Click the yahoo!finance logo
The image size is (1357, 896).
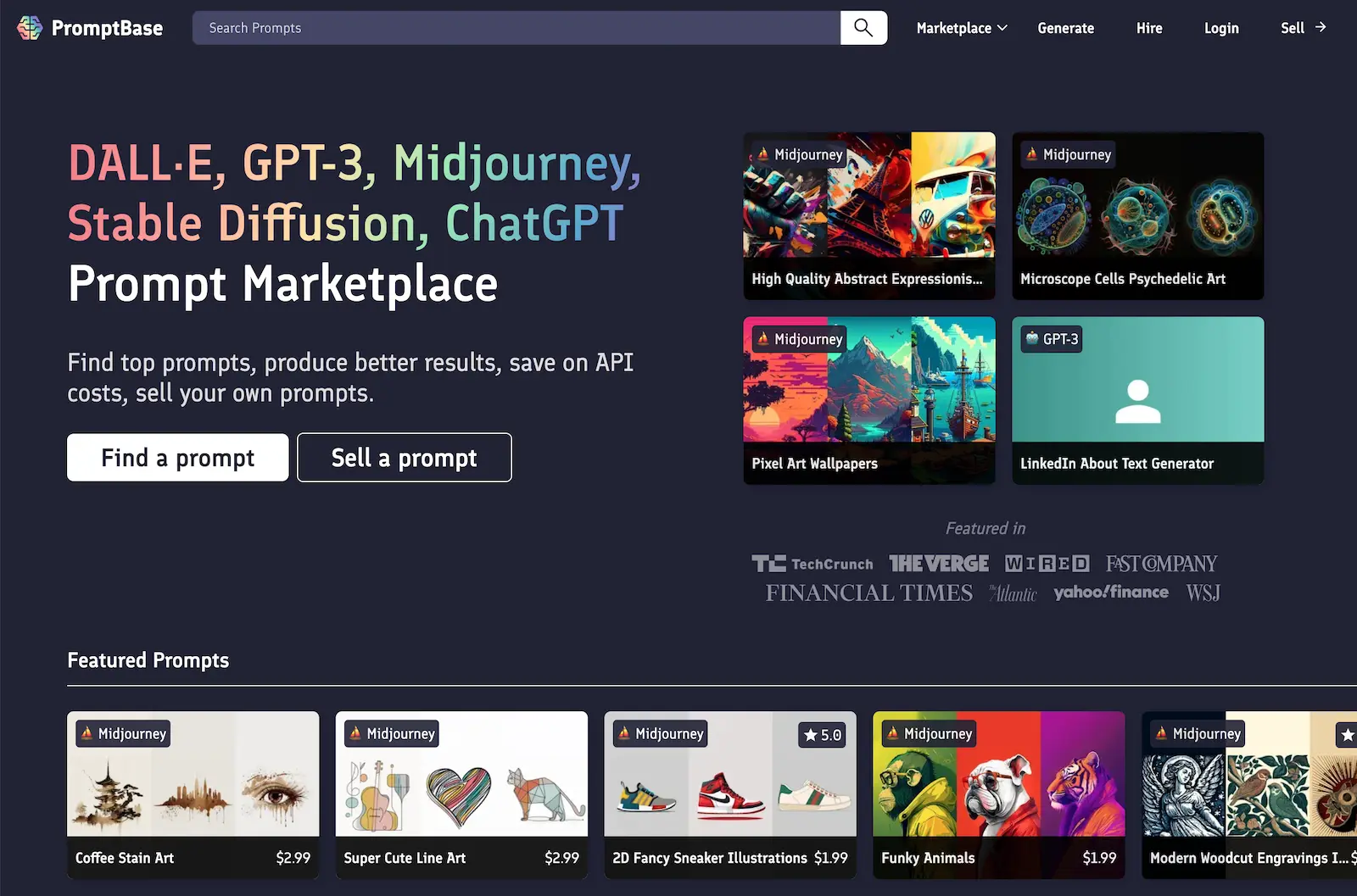pos(1110,593)
